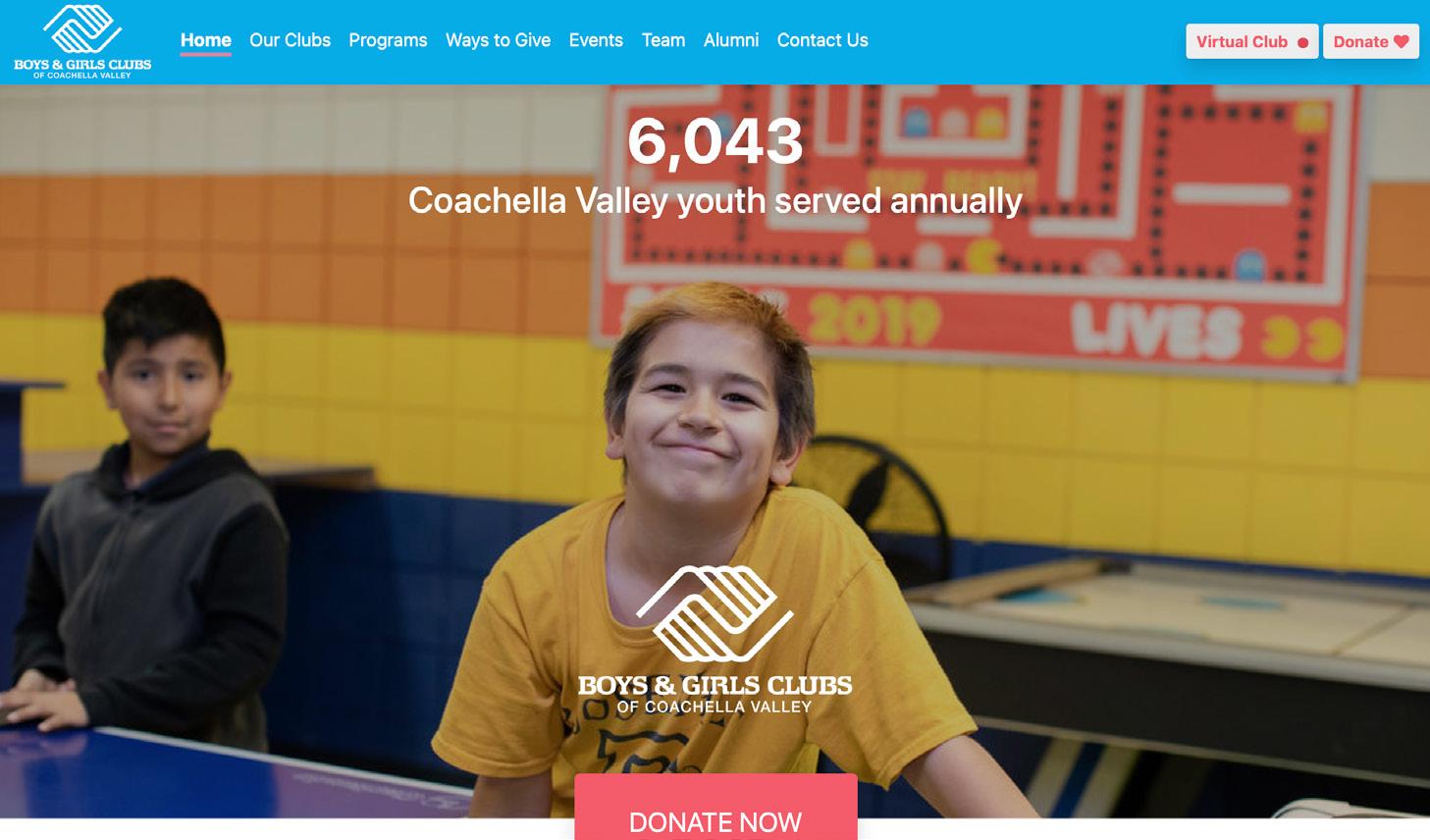The image size is (1430, 840).
Task: Click the Coachella Valley youth served text
Action: [715, 201]
